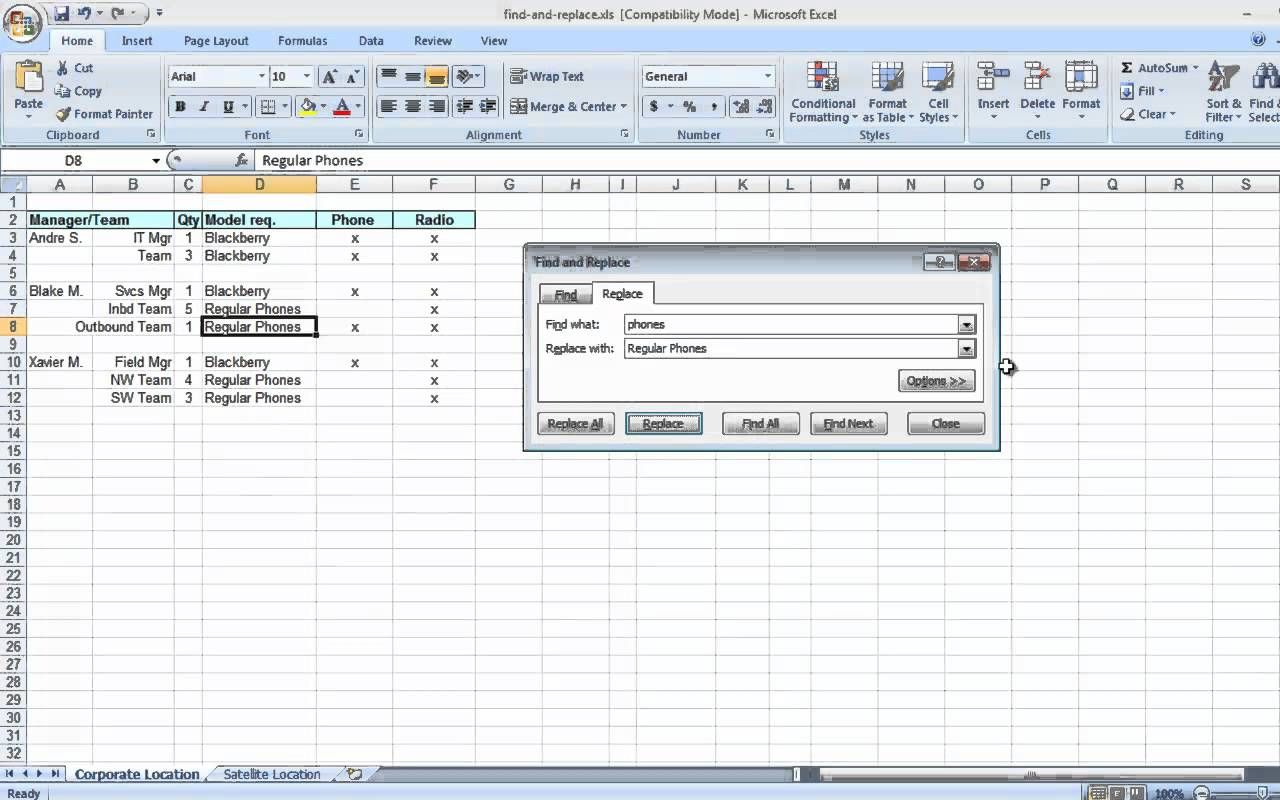Align text left
1280x800 pixels.
(x=388, y=106)
